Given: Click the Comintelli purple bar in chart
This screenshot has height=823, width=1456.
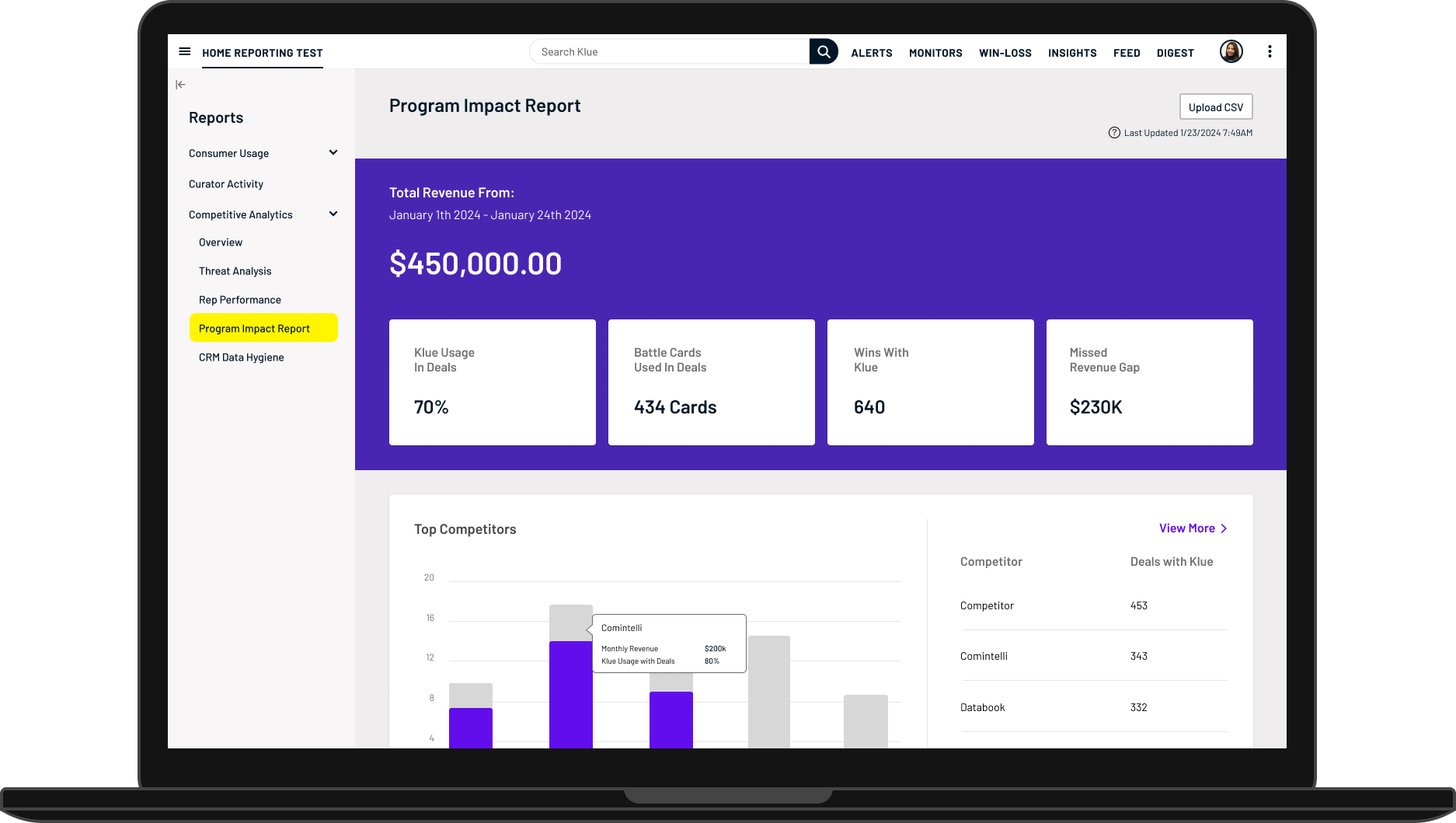Looking at the screenshot, I should pyautogui.click(x=571, y=695).
